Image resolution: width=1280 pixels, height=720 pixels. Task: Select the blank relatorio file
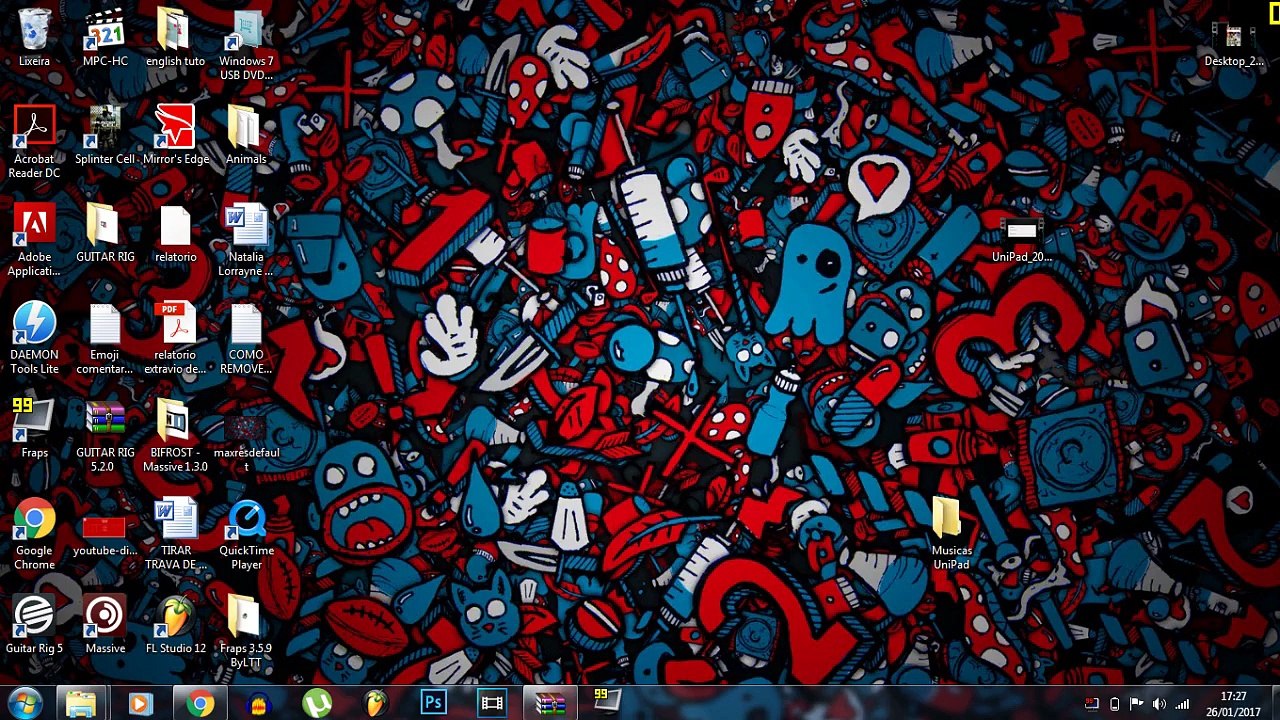pos(175,226)
